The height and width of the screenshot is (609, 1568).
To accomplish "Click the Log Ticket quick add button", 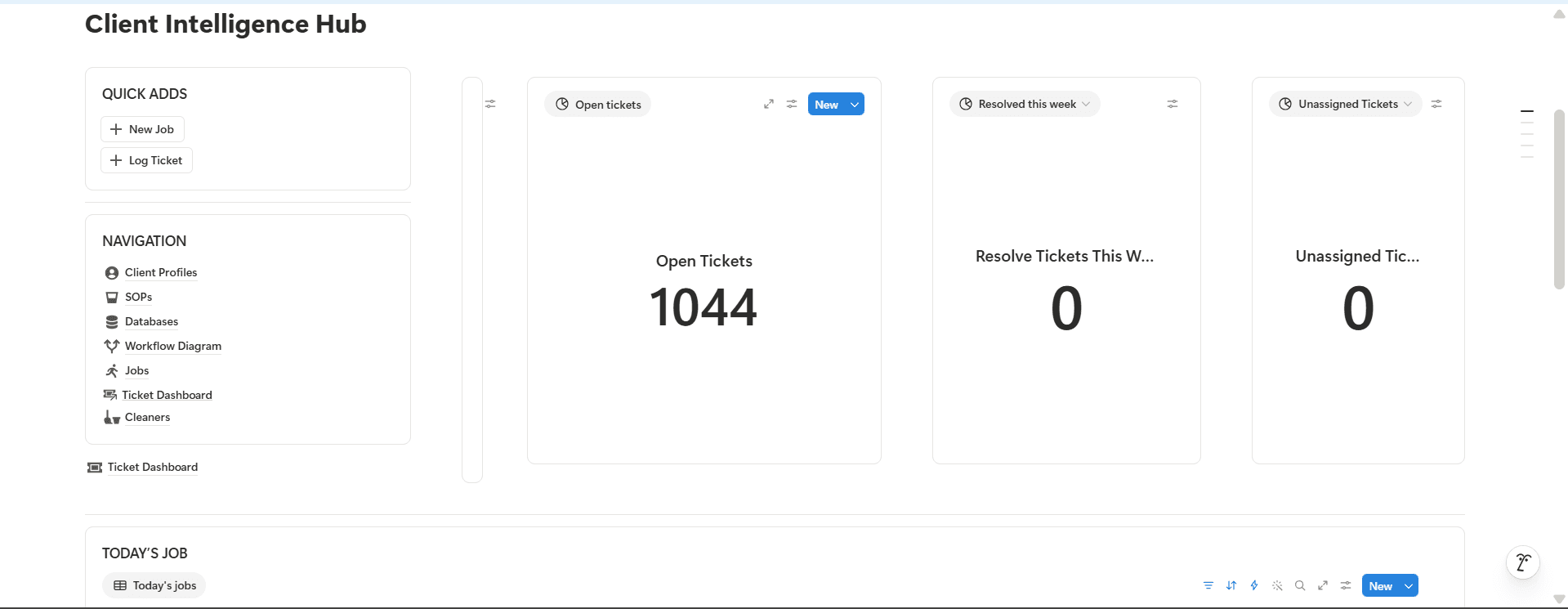I will [146, 160].
